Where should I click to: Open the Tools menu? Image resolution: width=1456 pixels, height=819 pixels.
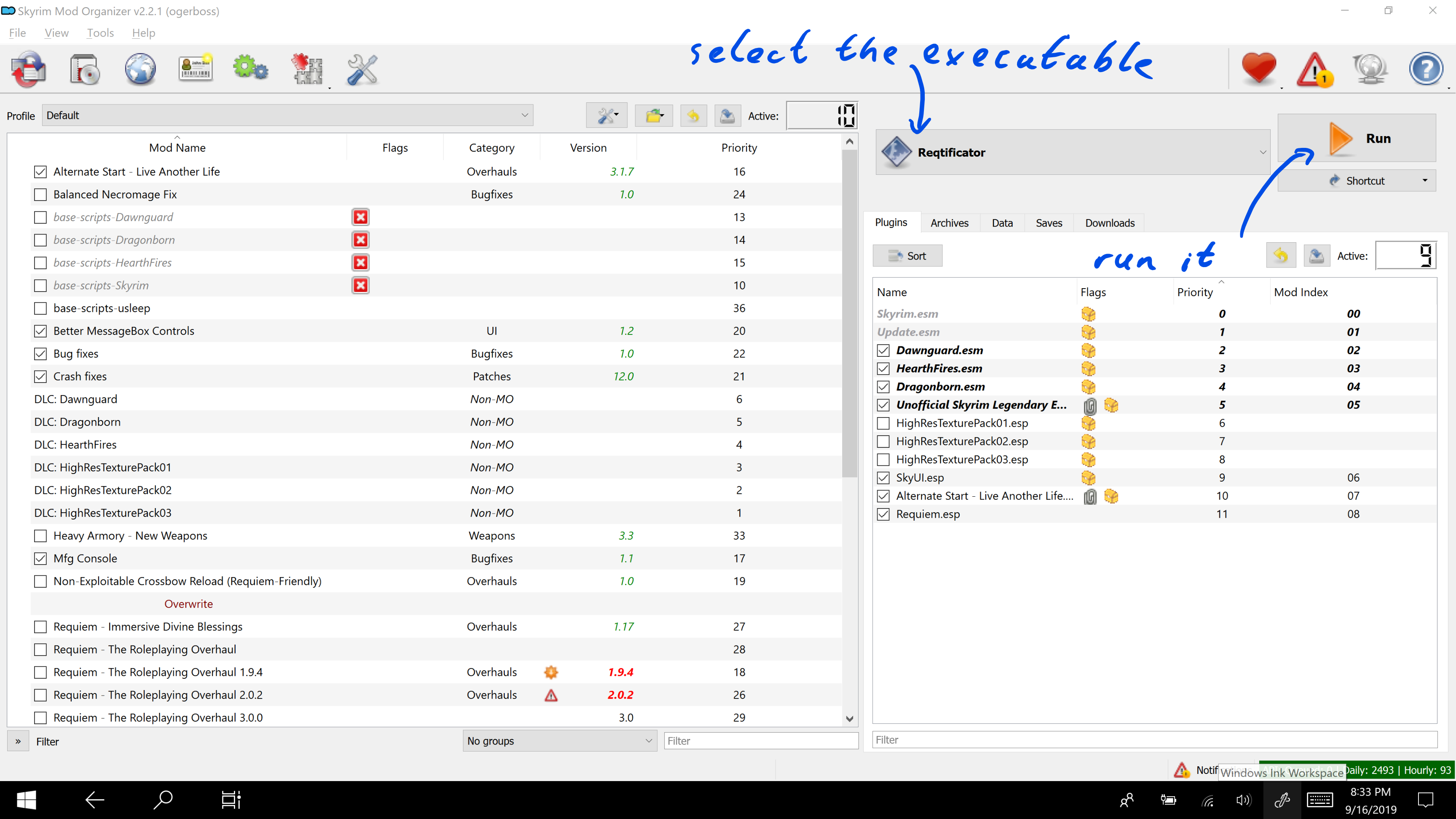point(100,33)
